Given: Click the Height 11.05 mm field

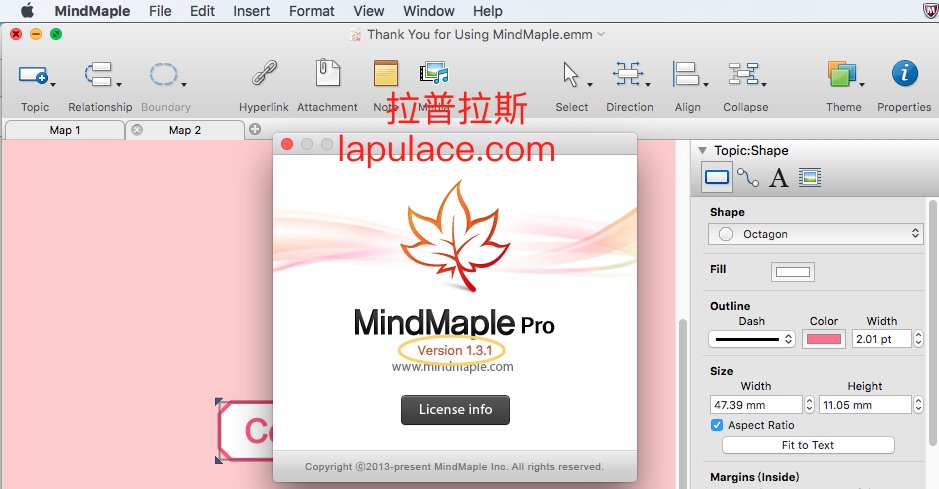Looking at the screenshot, I should (865, 405).
